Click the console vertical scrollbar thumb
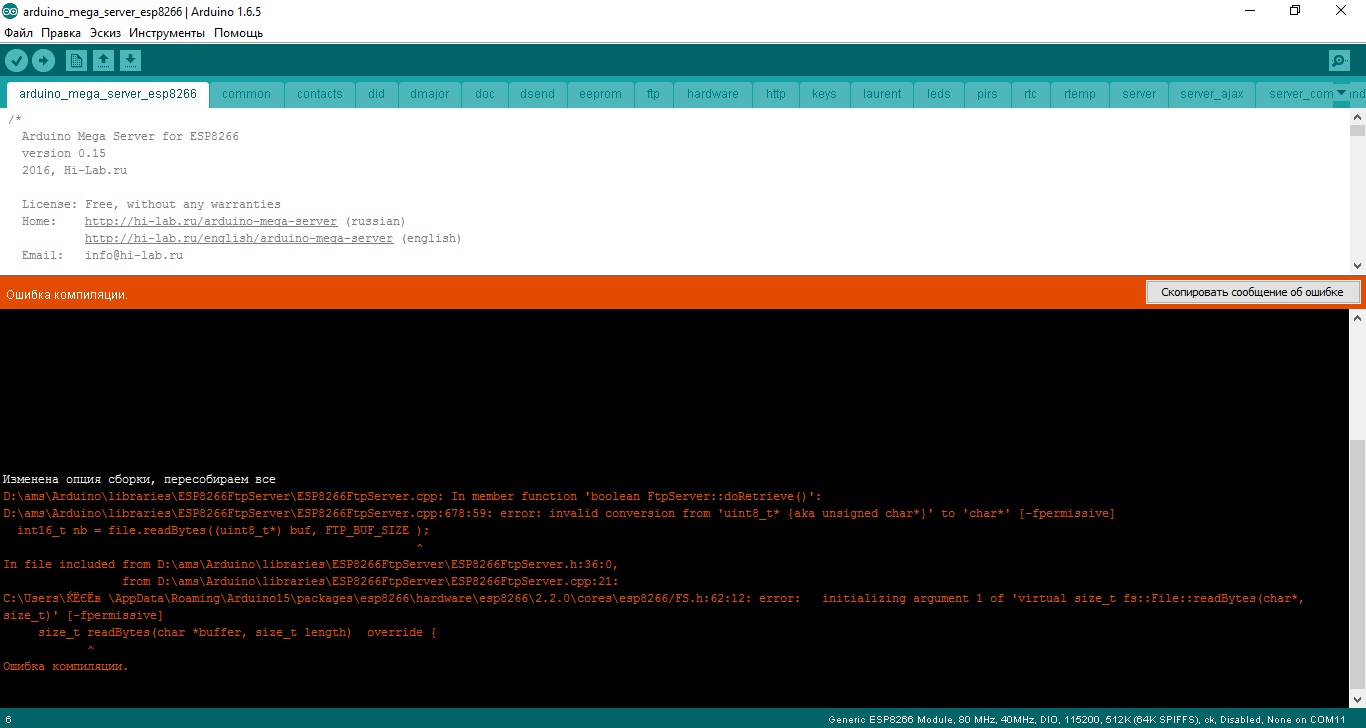 pyautogui.click(x=1357, y=564)
